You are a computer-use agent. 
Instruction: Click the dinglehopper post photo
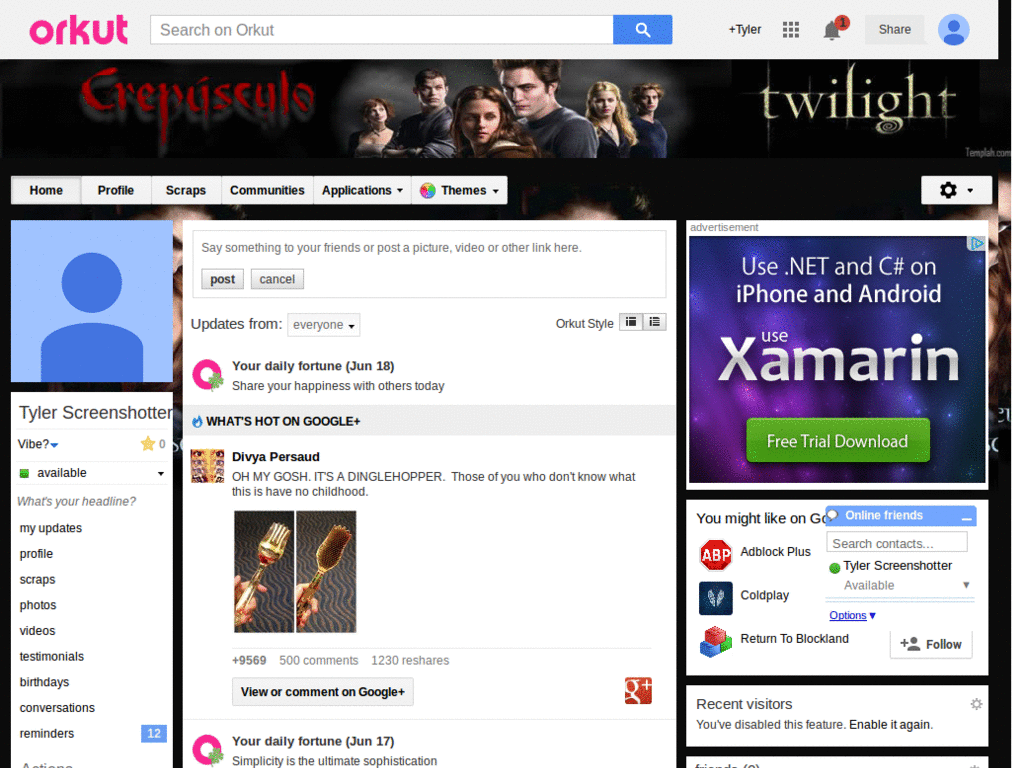[x=295, y=571]
